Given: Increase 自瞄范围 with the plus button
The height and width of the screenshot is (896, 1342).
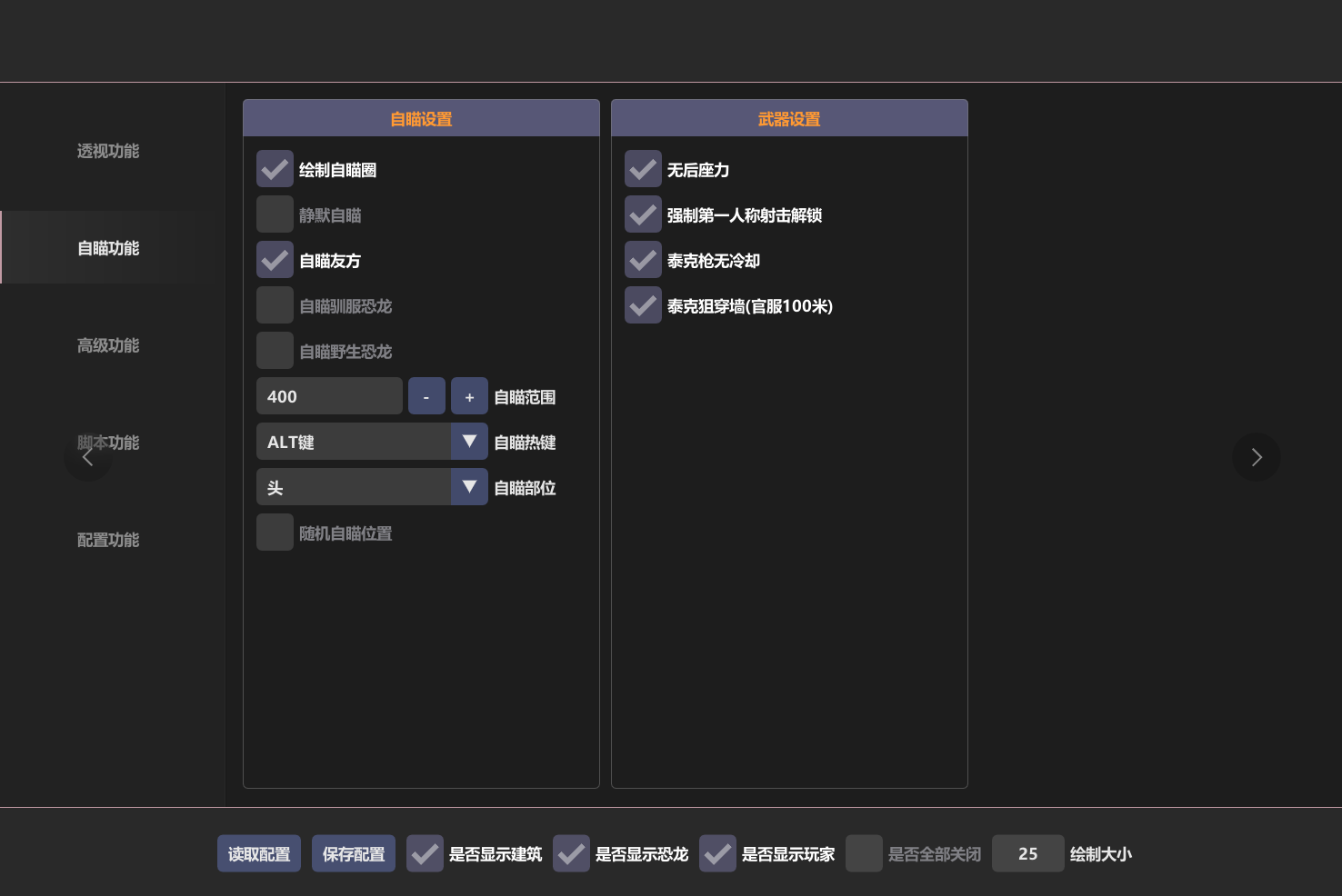Looking at the screenshot, I should pos(469,396).
